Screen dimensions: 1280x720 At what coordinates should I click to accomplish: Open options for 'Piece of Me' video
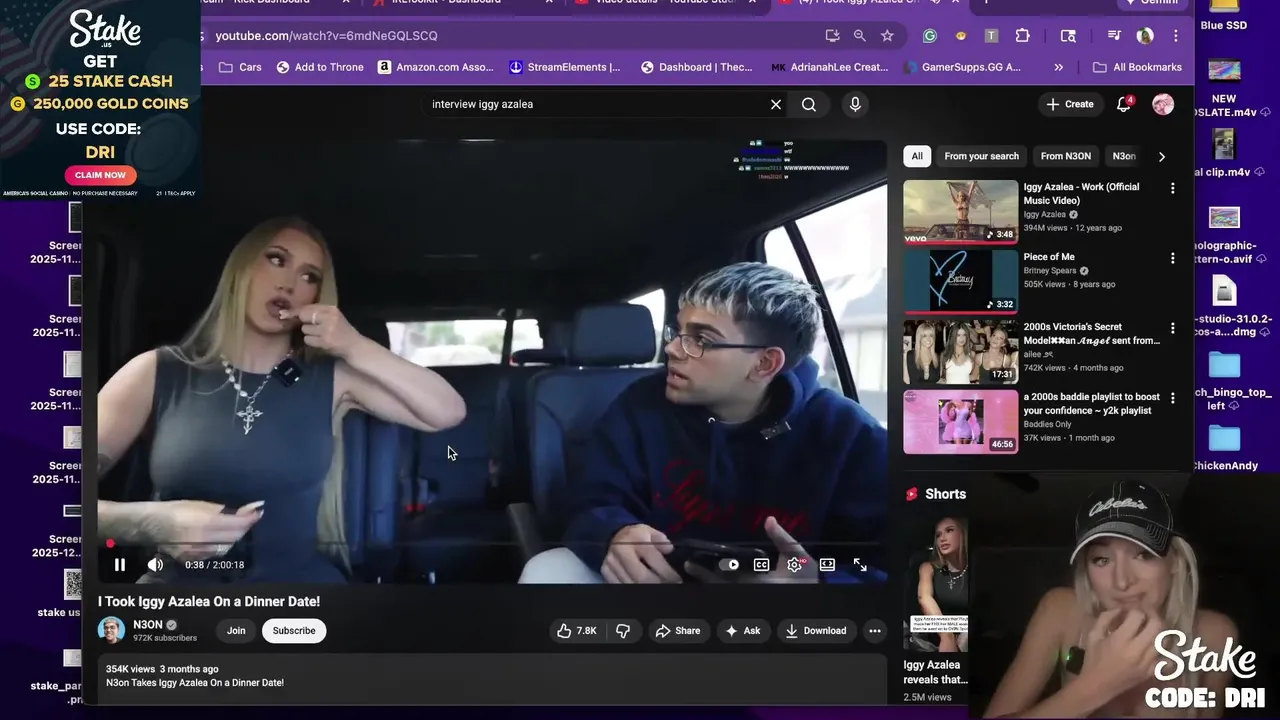[x=1173, y=258]
